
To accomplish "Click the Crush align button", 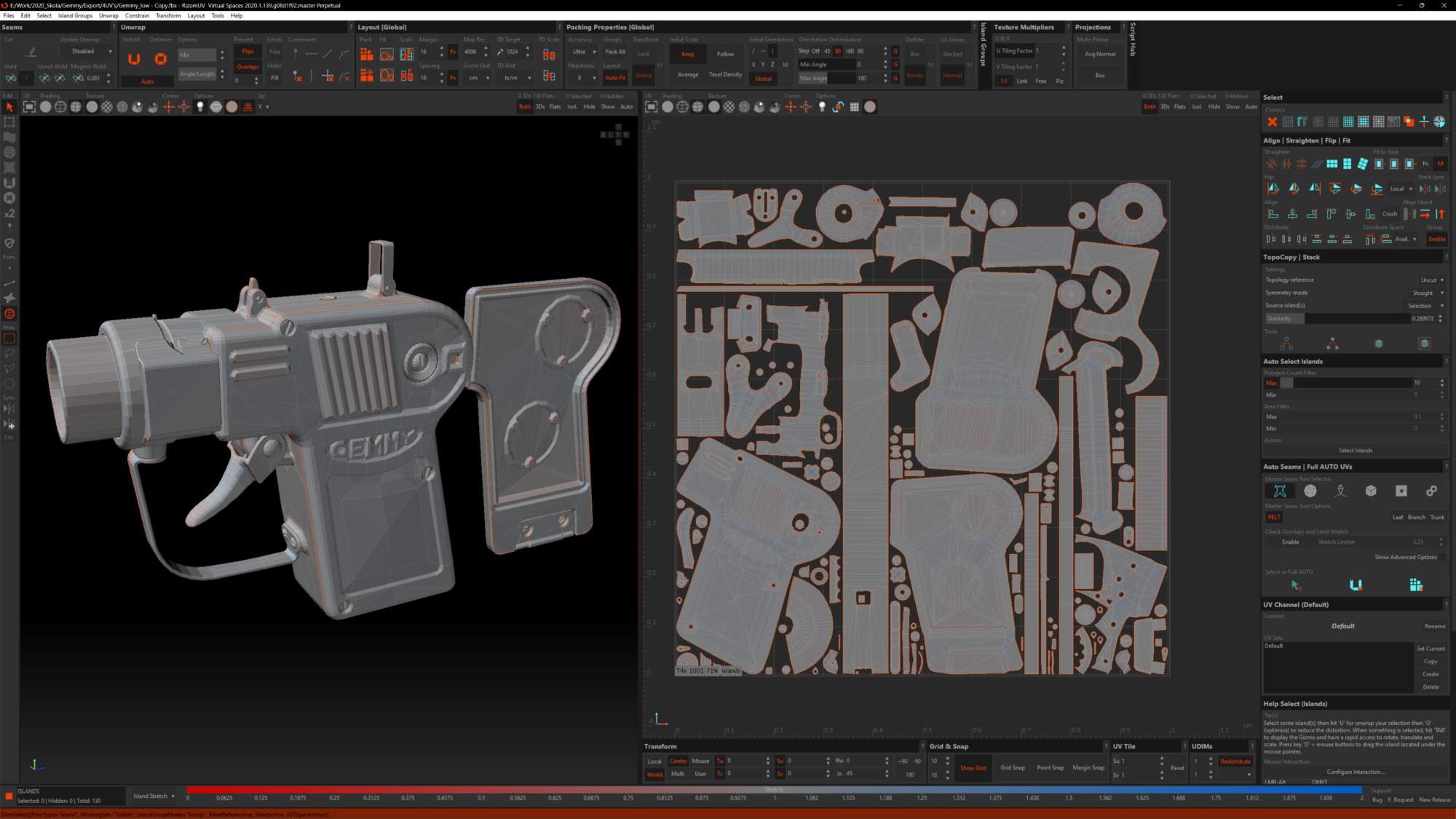I will pos(1389,214).
